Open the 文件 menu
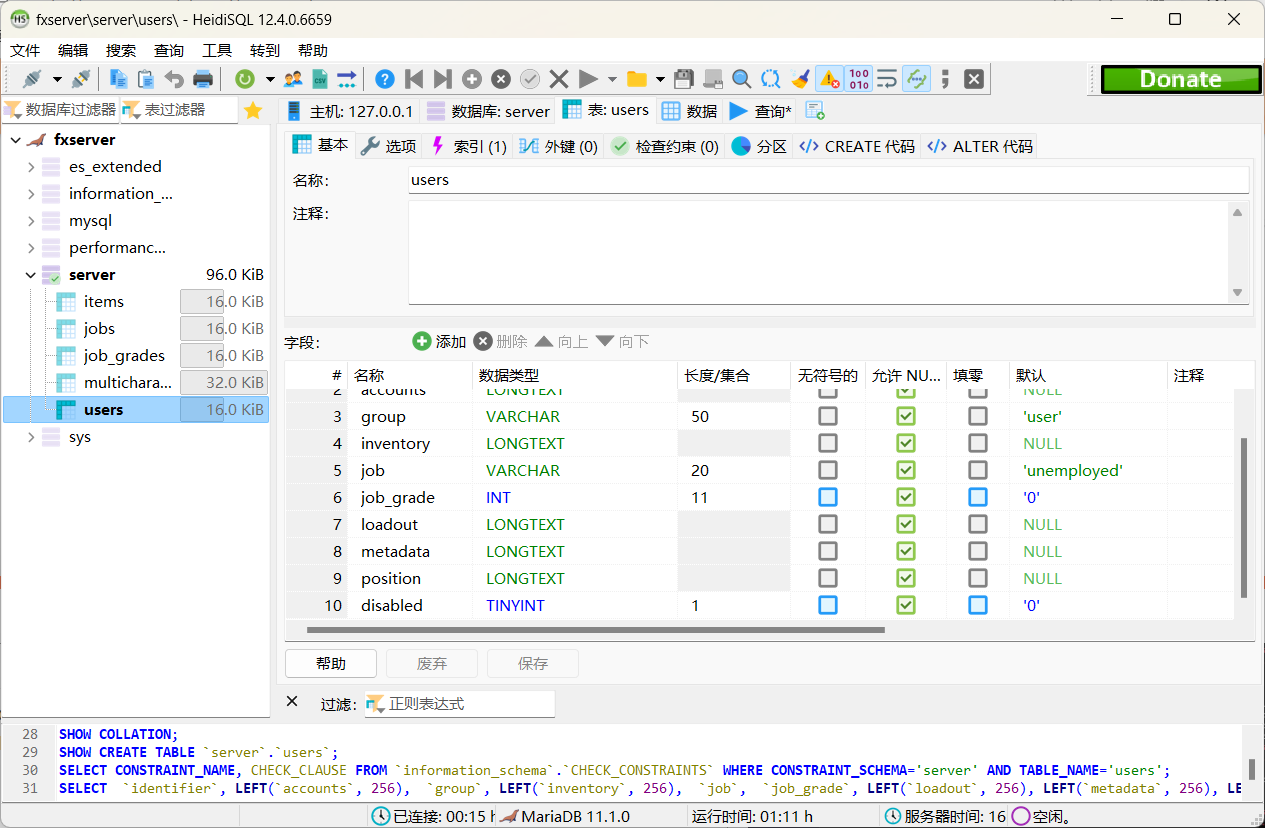This screenshot has height=828, width=1265. pyautogui.click(x=25, y=50)
